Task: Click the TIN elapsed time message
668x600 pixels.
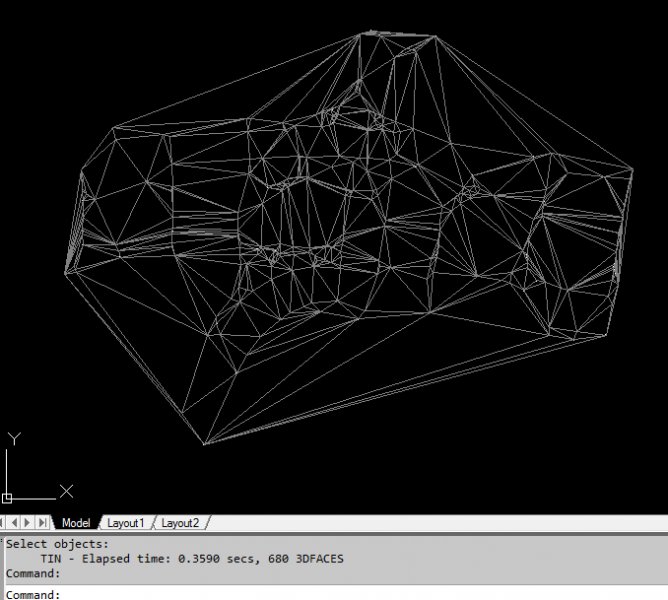Action: 192,559
